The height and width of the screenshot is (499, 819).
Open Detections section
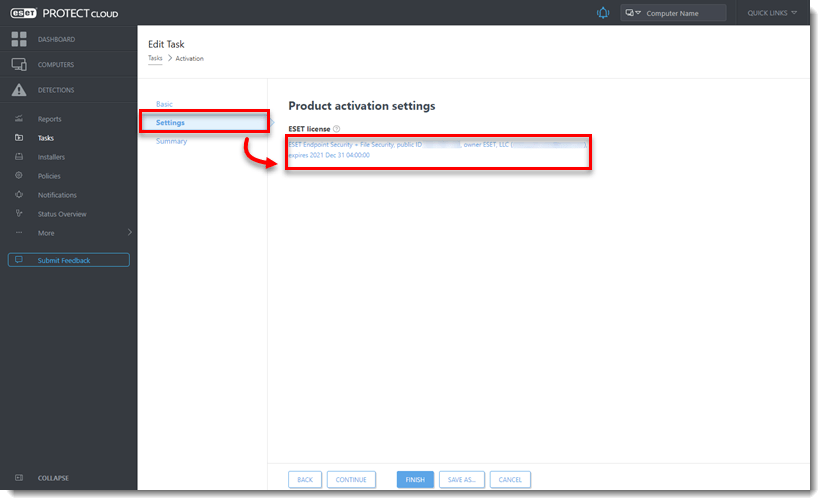68,90
